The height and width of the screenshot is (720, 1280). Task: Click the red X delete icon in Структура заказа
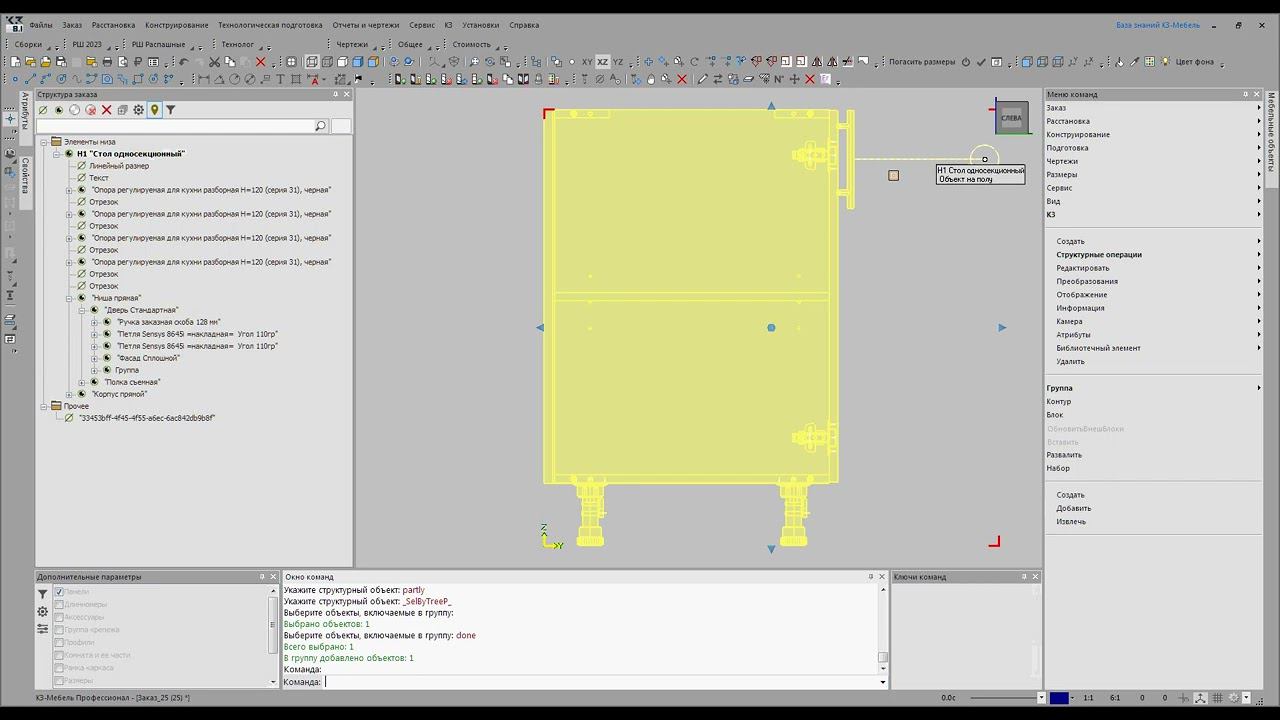pos(107,110)
